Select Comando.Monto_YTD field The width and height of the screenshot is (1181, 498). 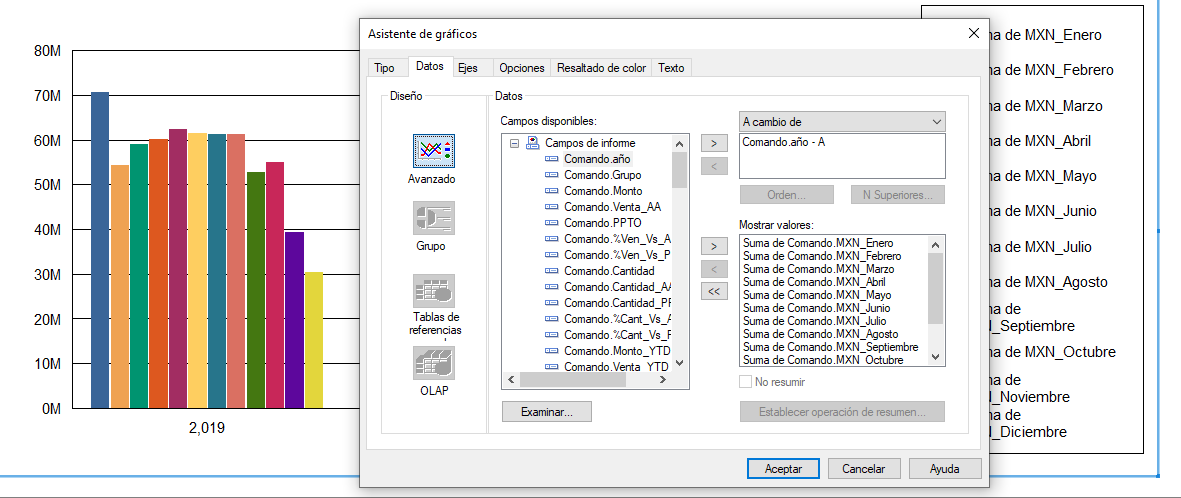click(616, 350)
